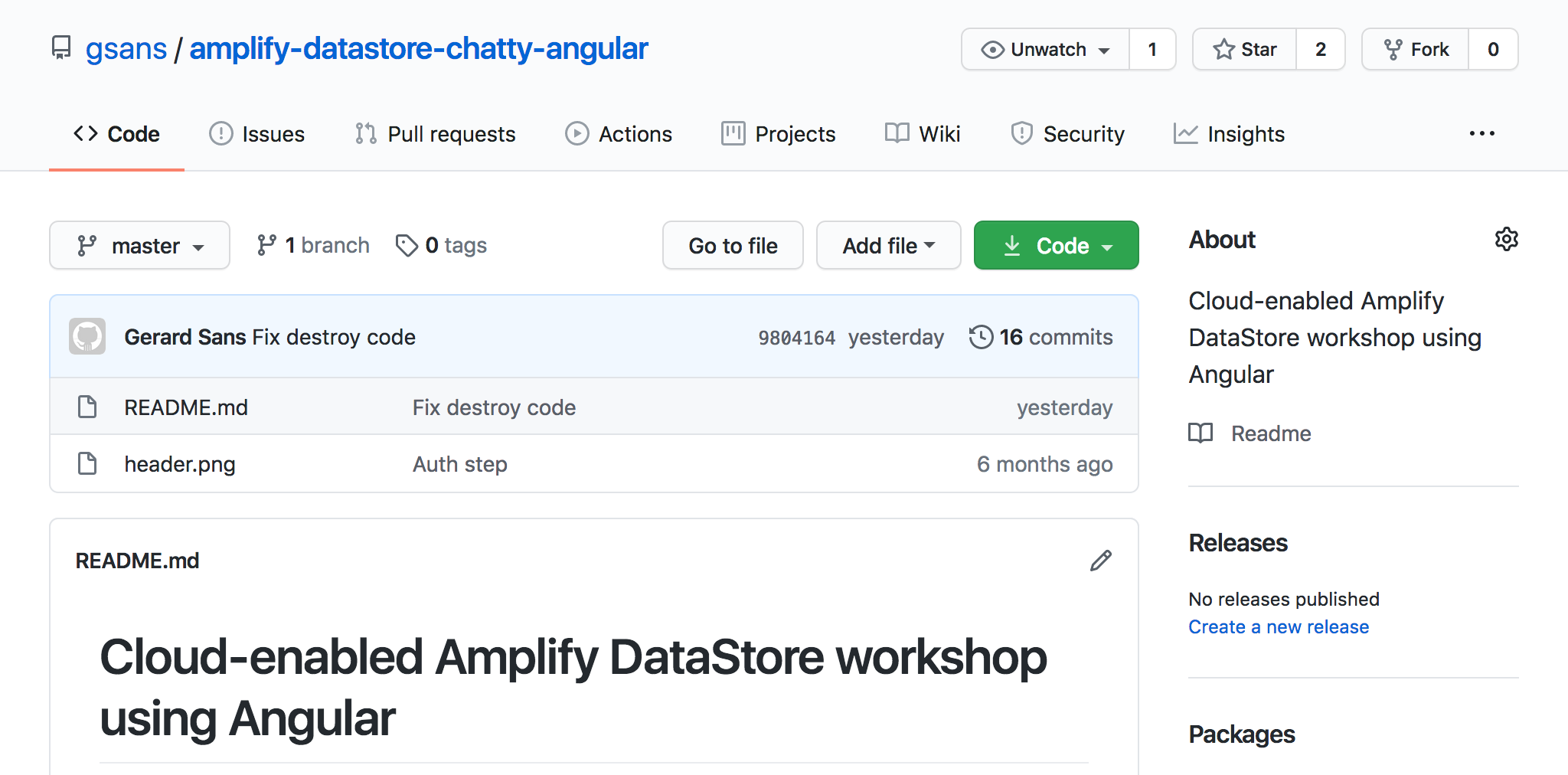Click the Code angle-brackets icon
1568x775 pixels.
click(85, 133)
